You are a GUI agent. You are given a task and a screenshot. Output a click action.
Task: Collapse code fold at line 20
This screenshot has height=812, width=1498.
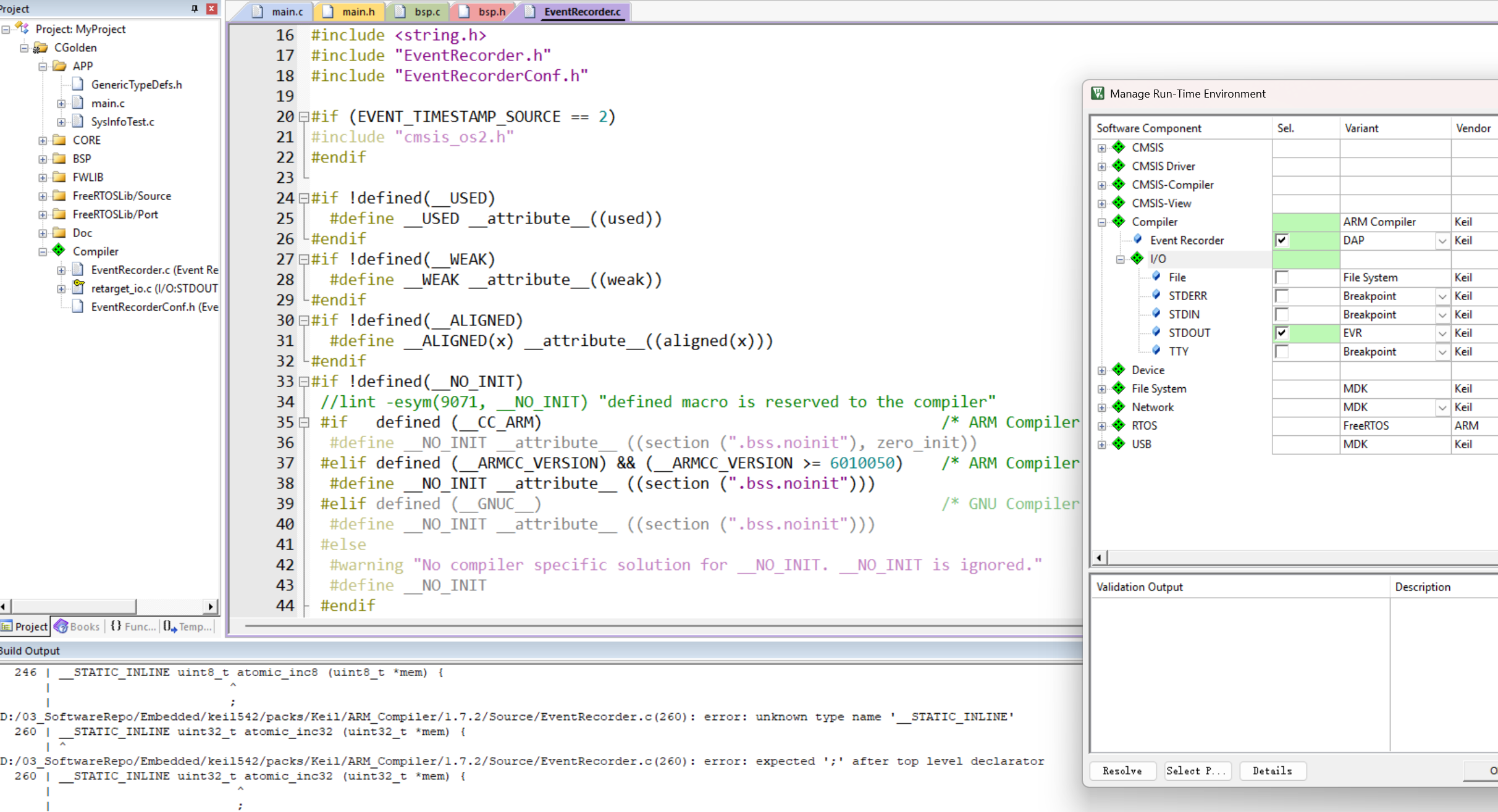coord(303,116)
